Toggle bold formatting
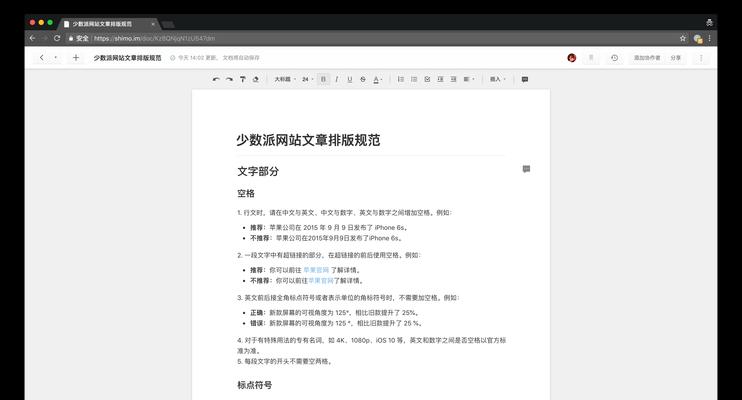 pyautogui.click(x=323, y=80)
